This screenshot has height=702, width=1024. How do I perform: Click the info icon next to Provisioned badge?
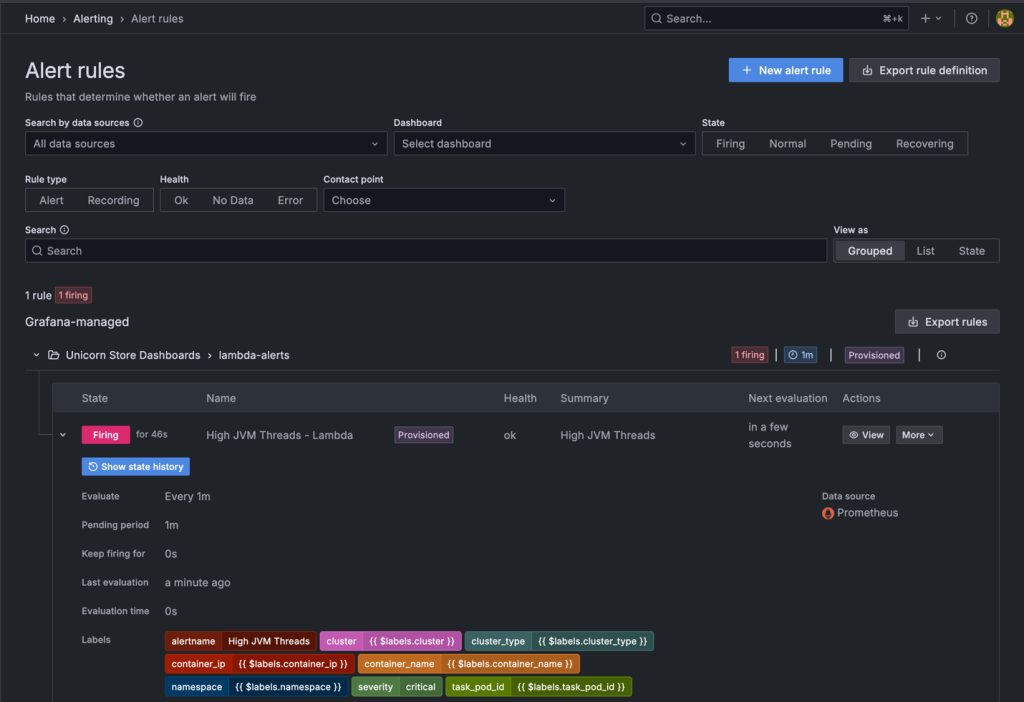940,354
